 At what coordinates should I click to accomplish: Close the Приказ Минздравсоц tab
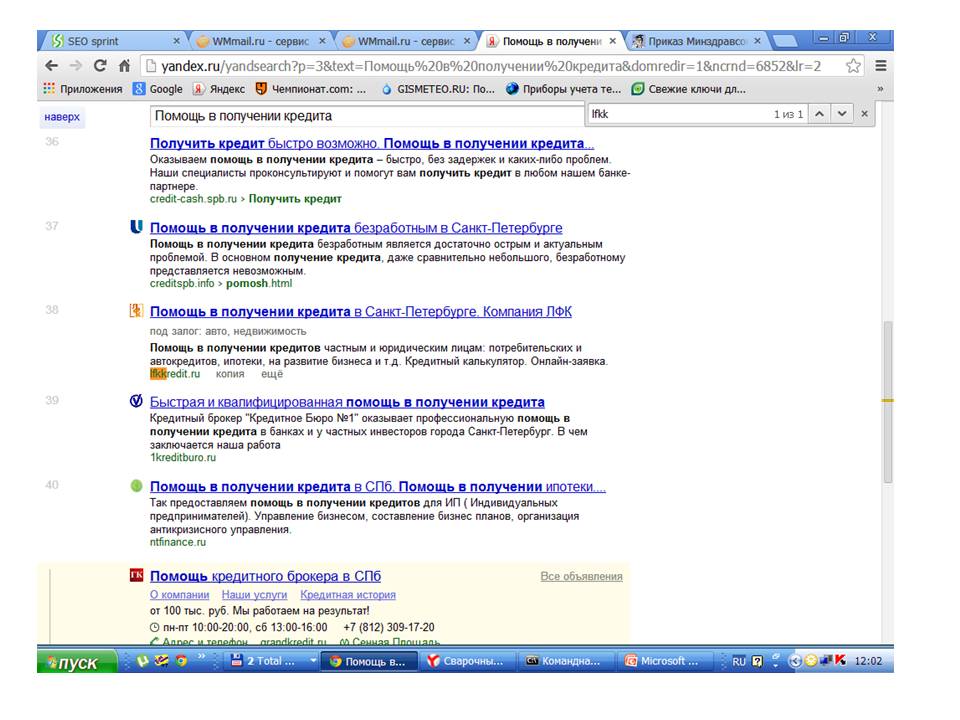coord(757,41)
